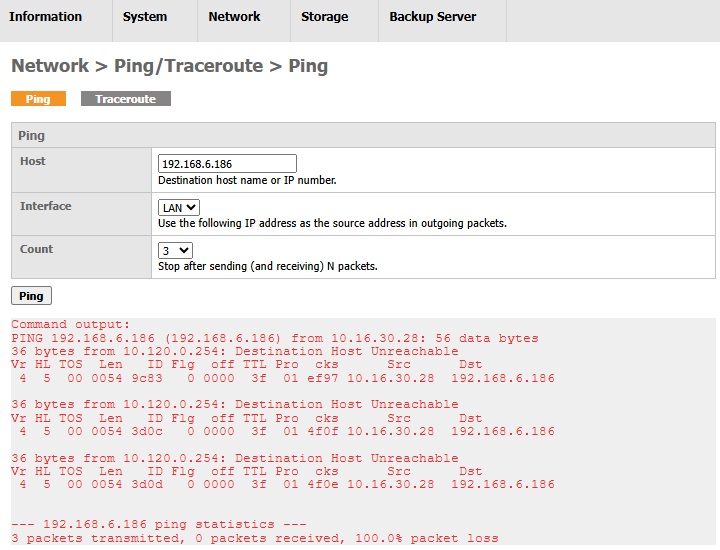Viewport: 720px width, 550px height.
Task: Click the Count field label
Action: 37,249
